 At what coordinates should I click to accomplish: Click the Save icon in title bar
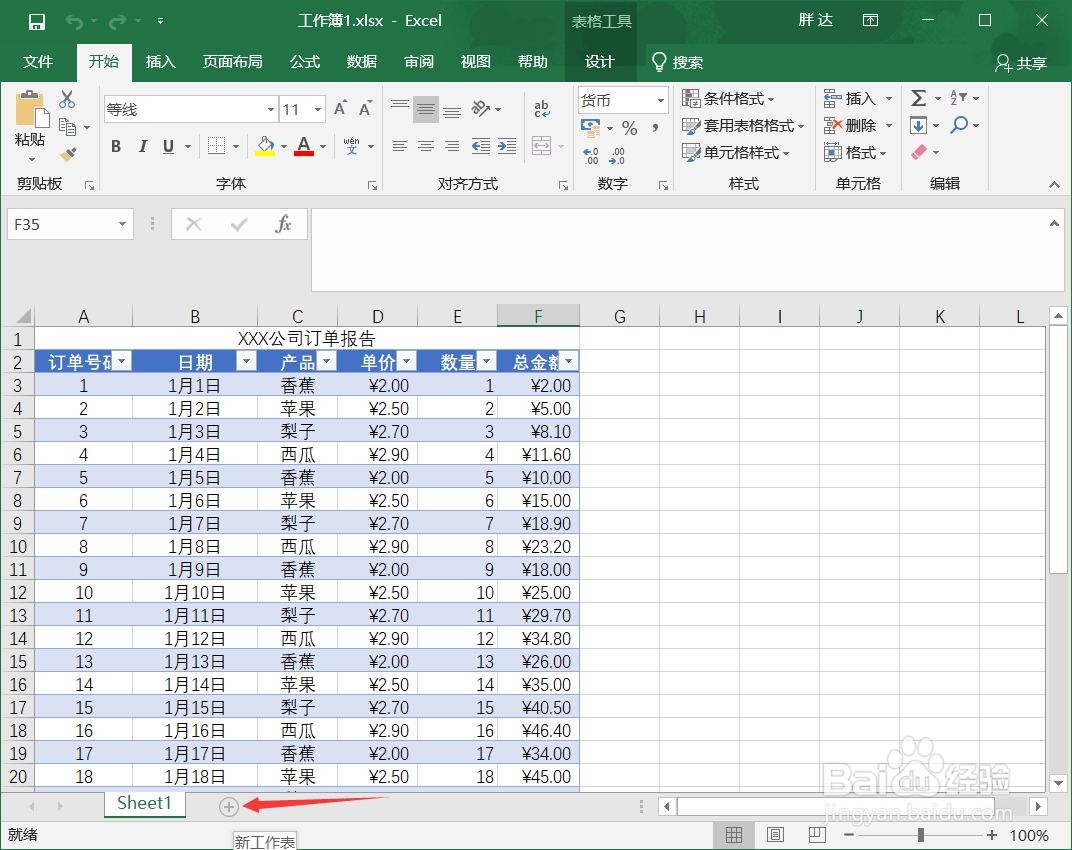point(37,22)
